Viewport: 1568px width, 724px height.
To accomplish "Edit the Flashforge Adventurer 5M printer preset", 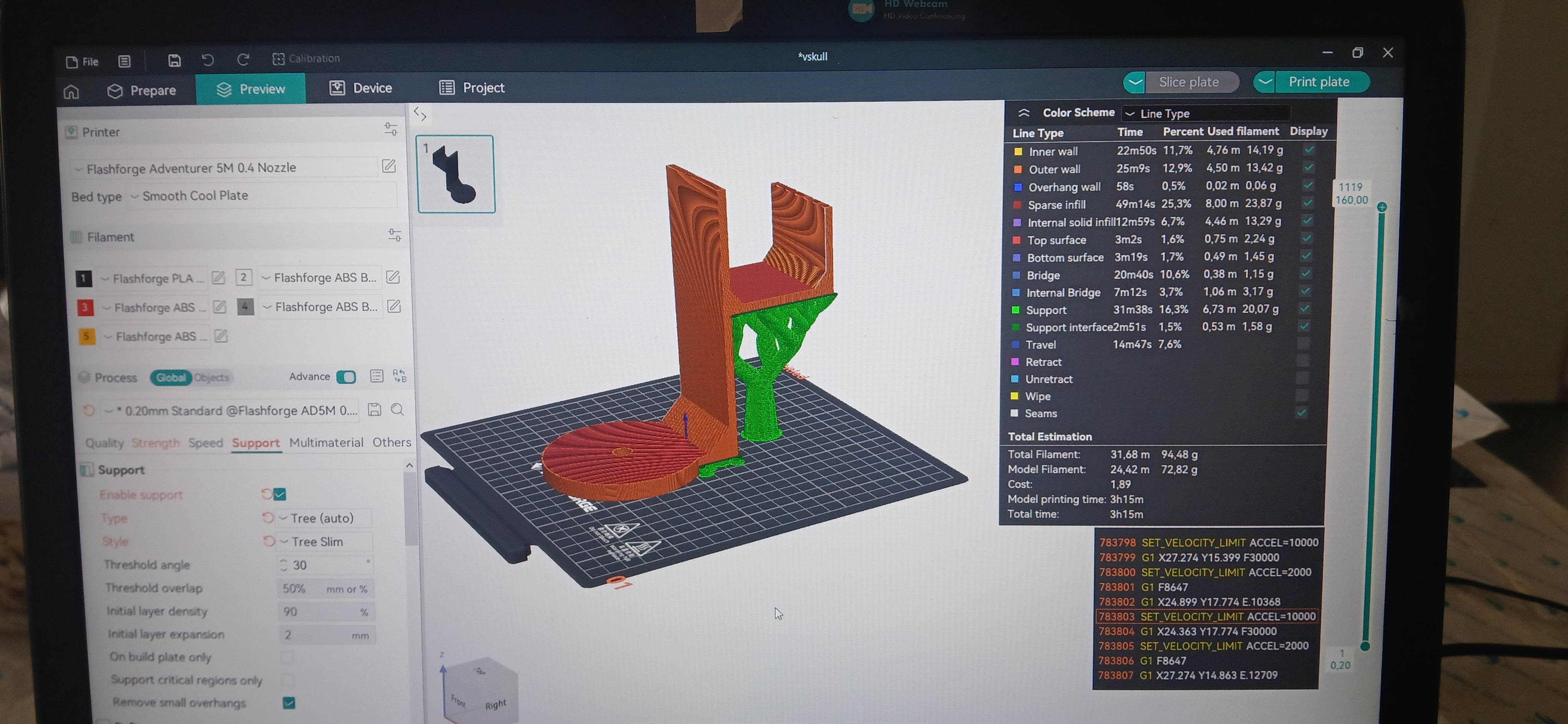I will point(389,166).
